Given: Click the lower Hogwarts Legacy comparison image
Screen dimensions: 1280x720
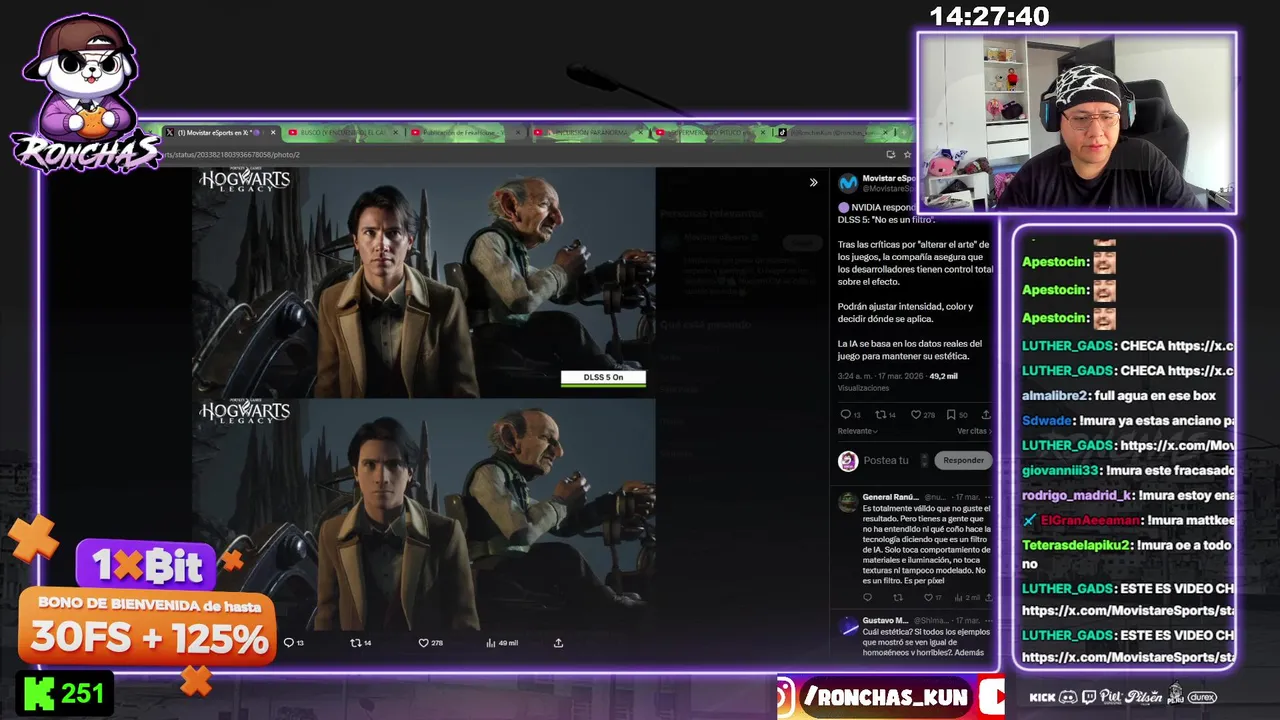Looking at the screenshot, I should (424, 514).
